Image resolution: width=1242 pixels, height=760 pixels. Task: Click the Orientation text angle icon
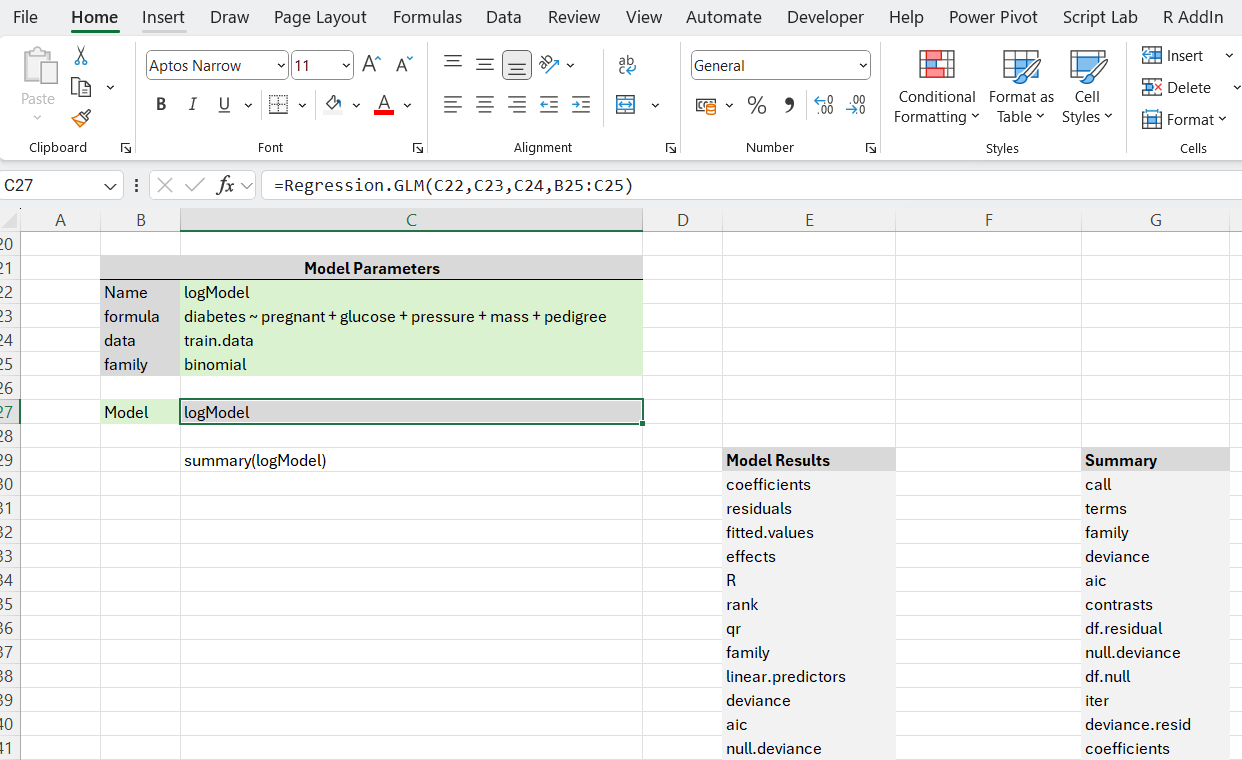(x=549, y=64)
